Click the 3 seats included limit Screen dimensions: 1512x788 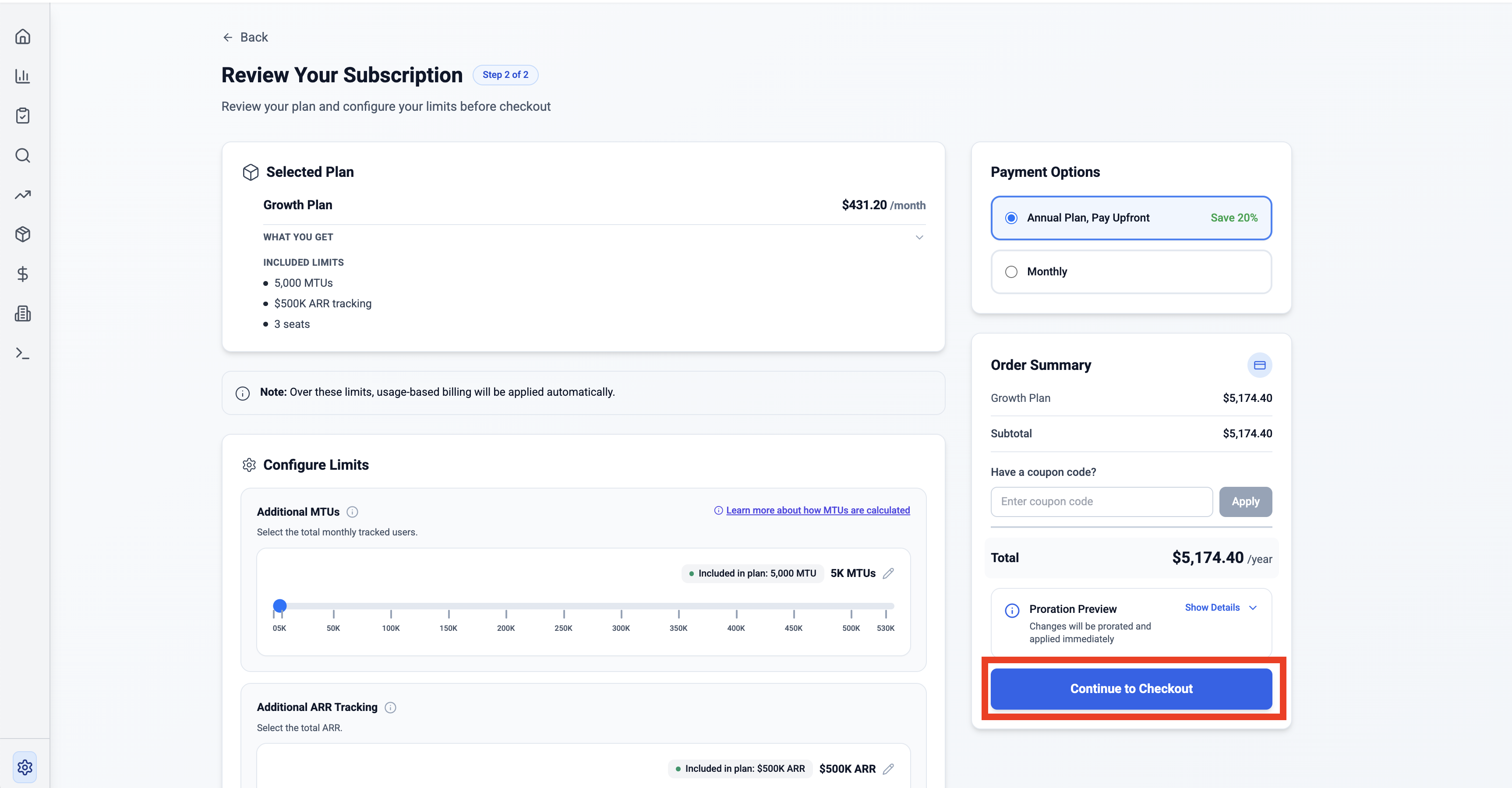(x=292, y=324)
